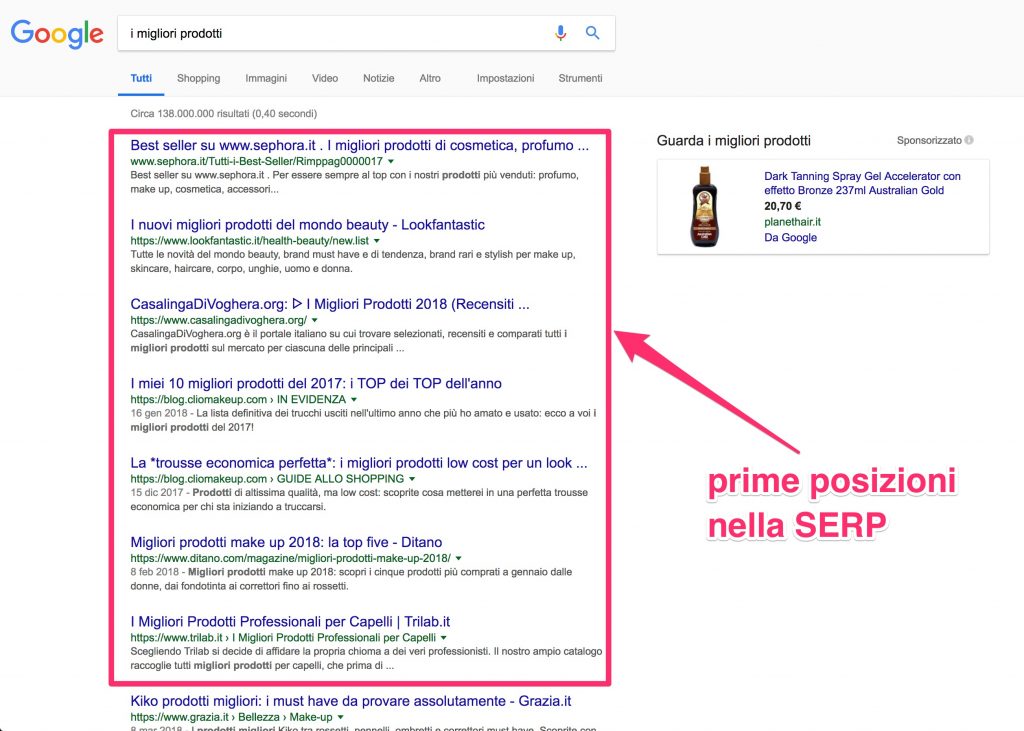1024x731 pixels.
Task: Click 'Guarda i migliori prodotti' heading
Action: coord(733,140)
